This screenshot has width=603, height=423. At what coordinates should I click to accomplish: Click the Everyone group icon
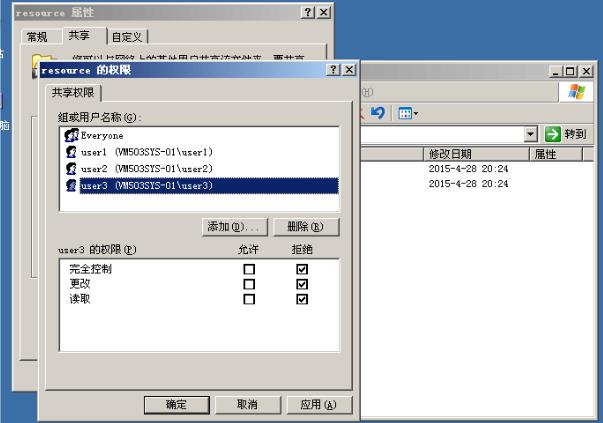pos(71,135)
